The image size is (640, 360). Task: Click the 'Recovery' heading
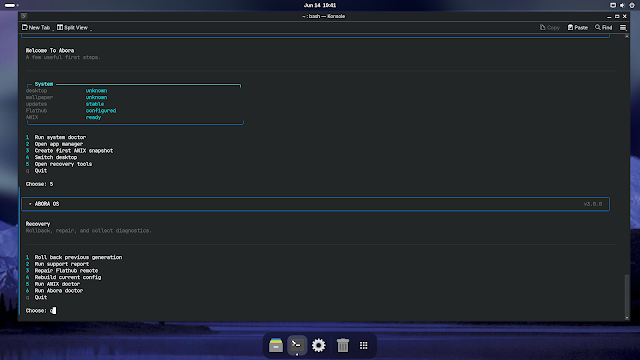pos(38,224)
